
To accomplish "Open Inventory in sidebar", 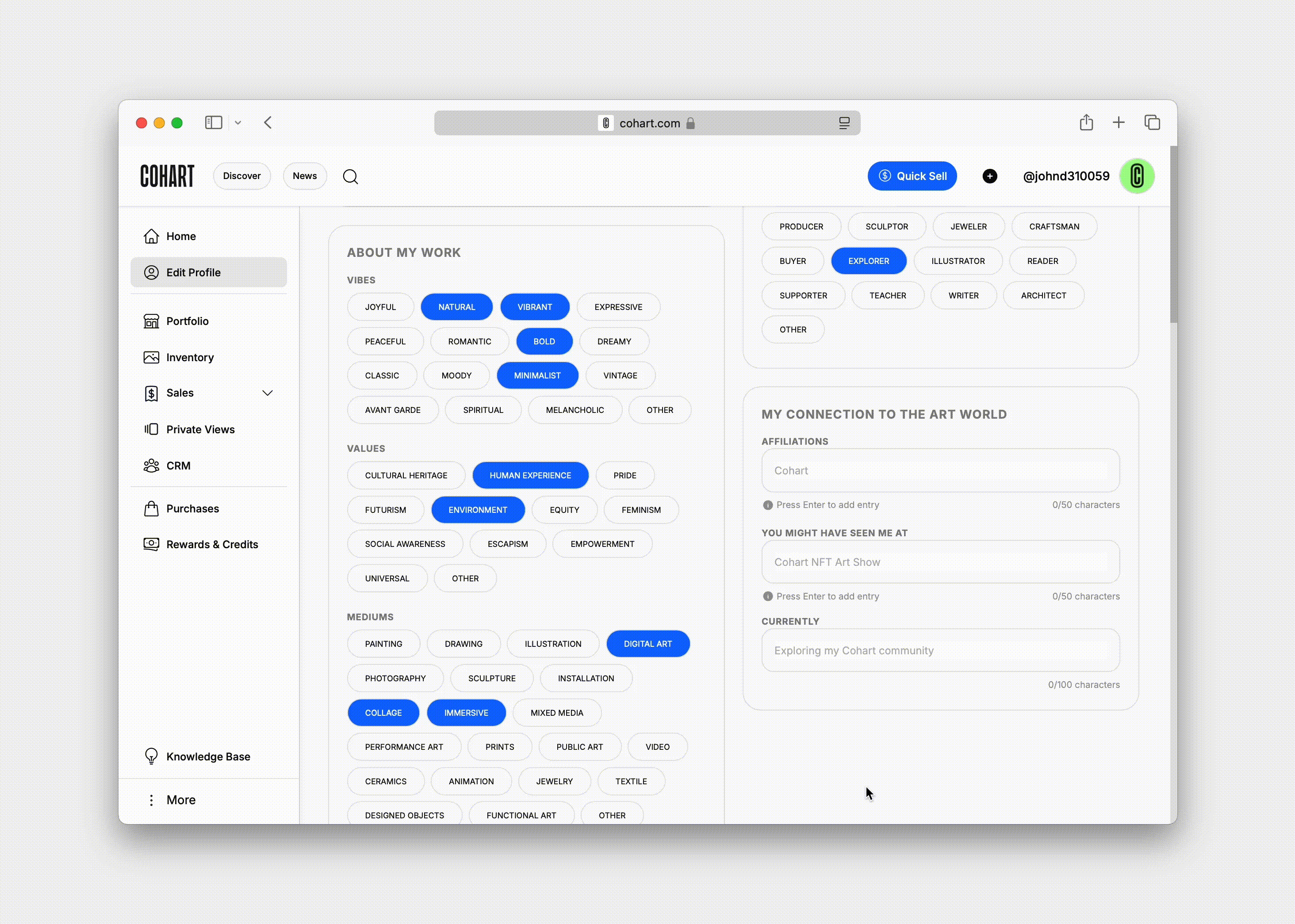I will tap(209, 357).
